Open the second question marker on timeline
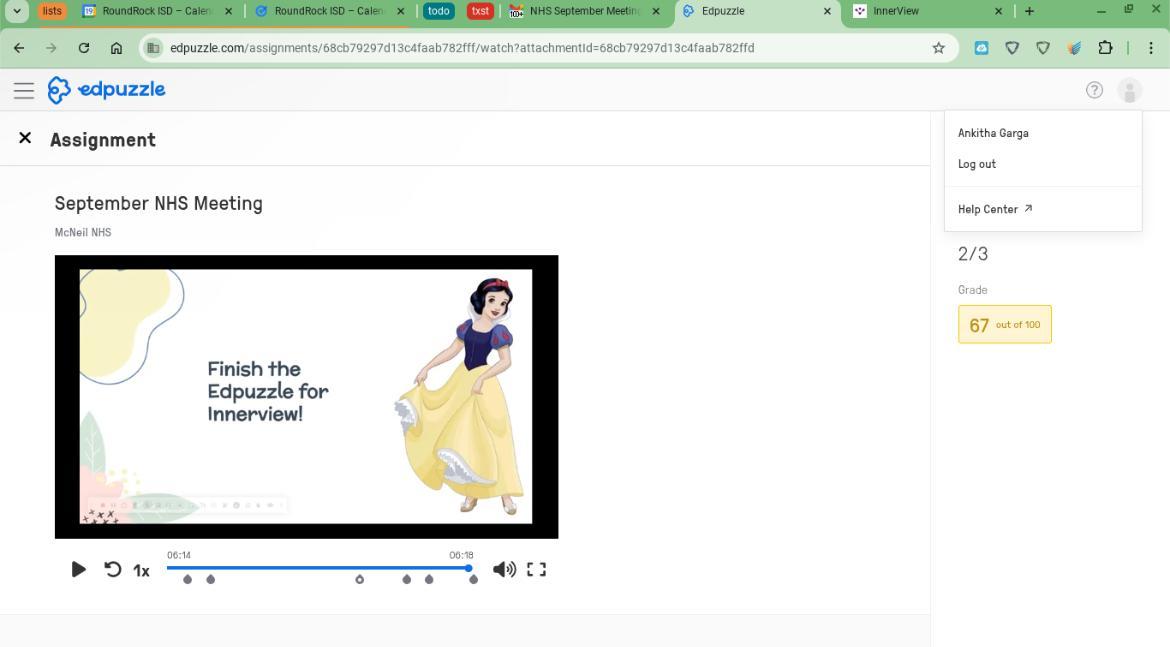Viewport: 1170px width, 647px height. pyautogui.click(x=210, y=580)
